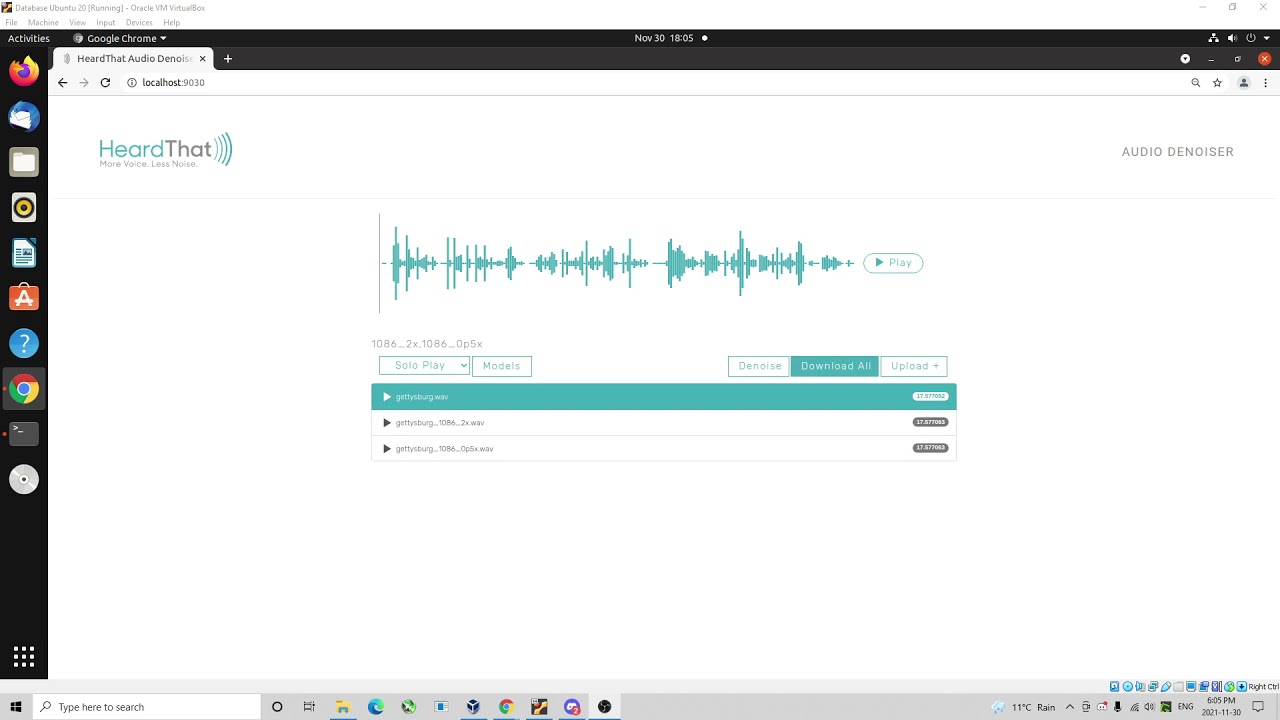Play the gettysburg_1086_0p5x.wav track
The image size is (1280, 720).
coord(387,449)
